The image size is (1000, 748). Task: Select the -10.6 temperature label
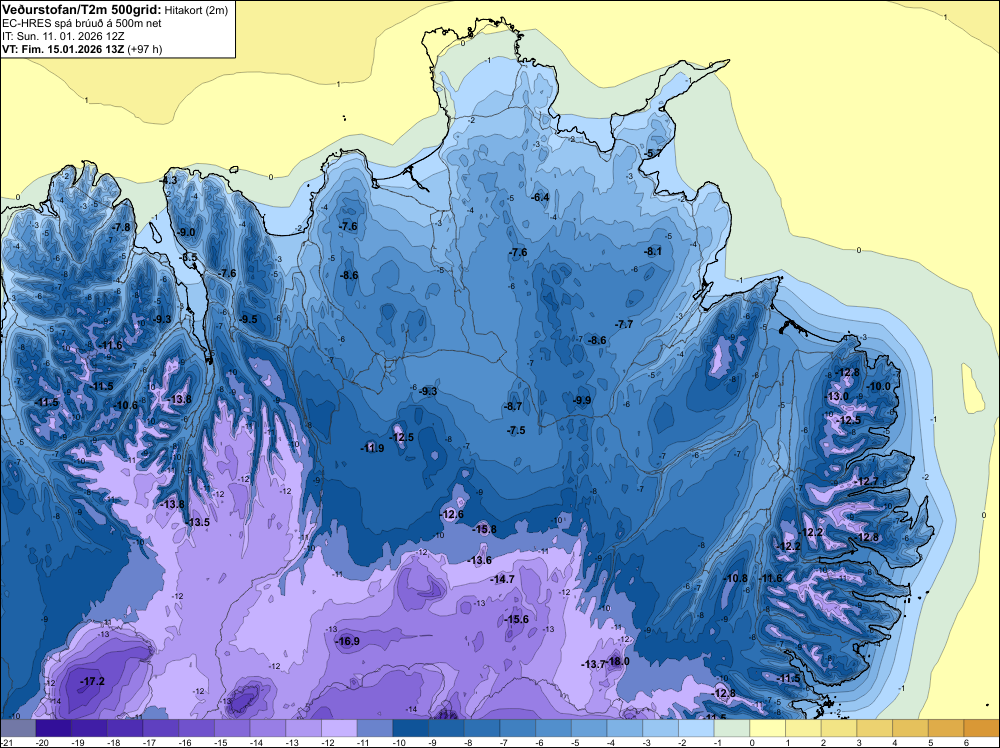125,405
